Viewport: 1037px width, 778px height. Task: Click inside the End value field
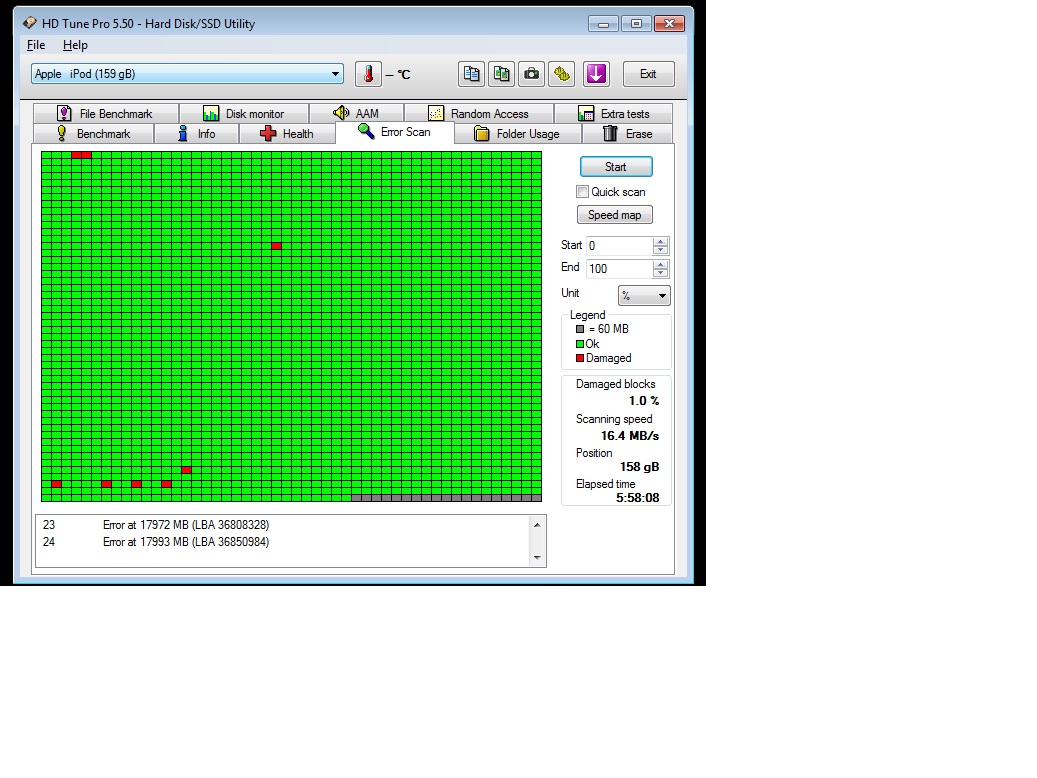click(618, 269)
